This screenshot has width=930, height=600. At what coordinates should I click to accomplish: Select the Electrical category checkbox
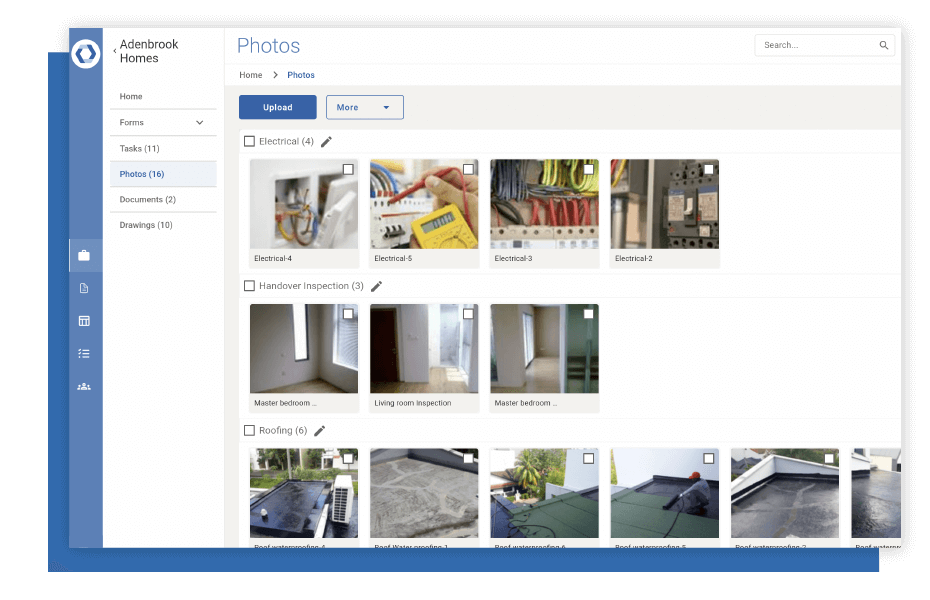click(249, 141)
